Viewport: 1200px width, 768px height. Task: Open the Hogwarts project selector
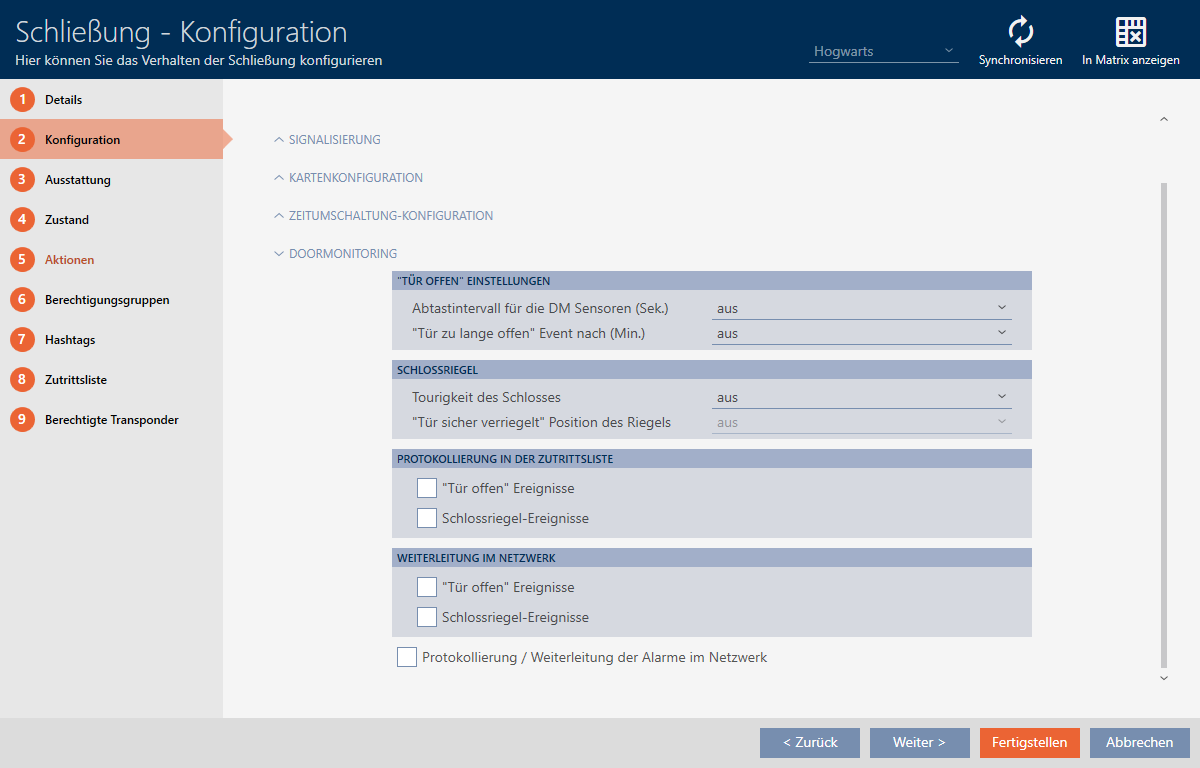coord(883,51)
